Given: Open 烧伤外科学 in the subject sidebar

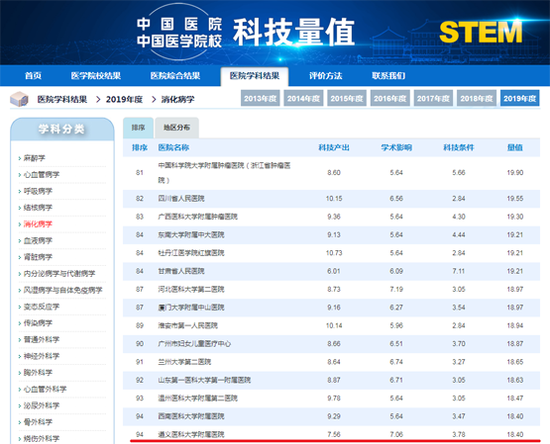Looking at the screenshot, I should coord(41,438).
